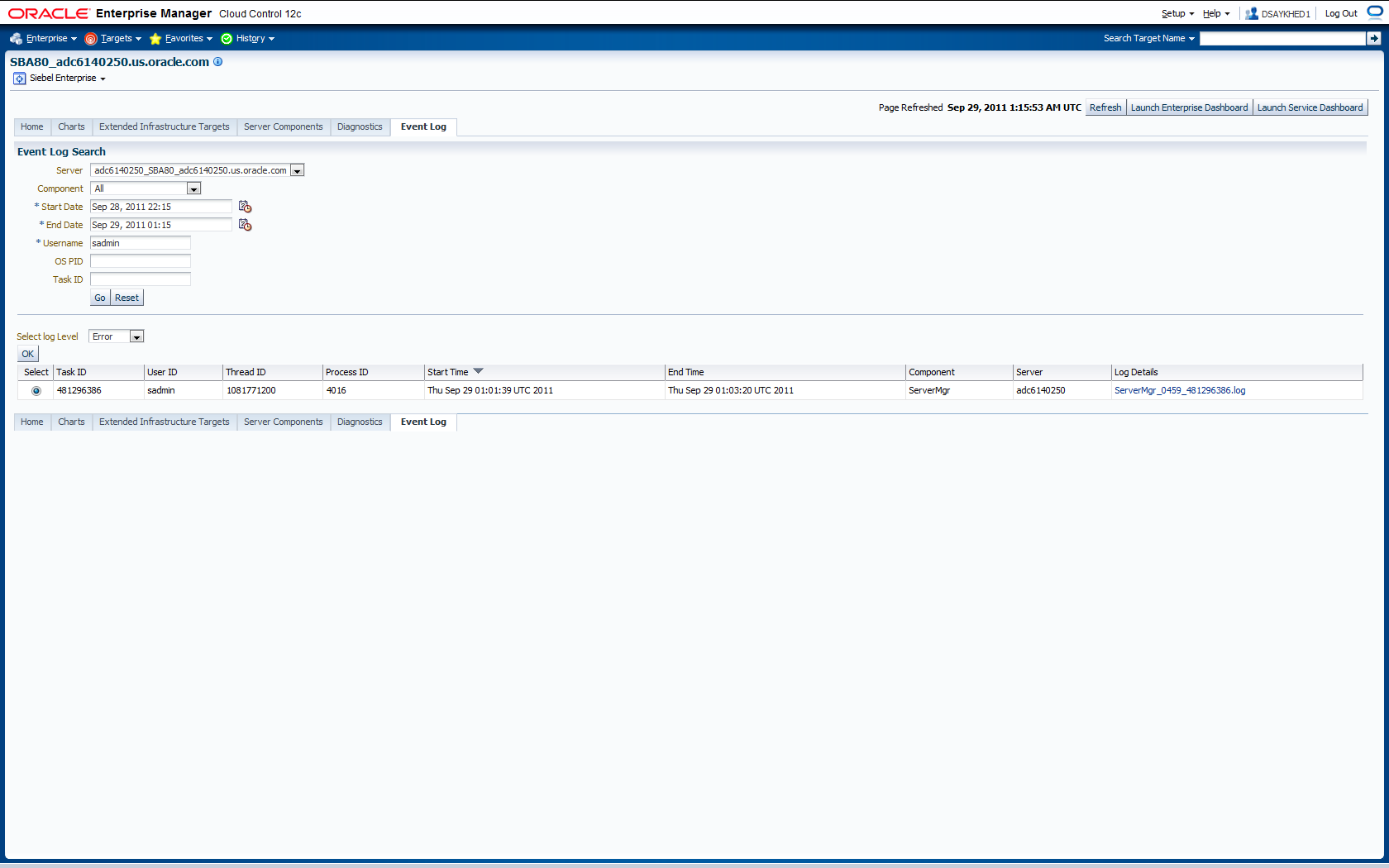Select the bottom Event Log tab
The width and height of the screenshot is (1389, 868).
(x=423, y=422)
